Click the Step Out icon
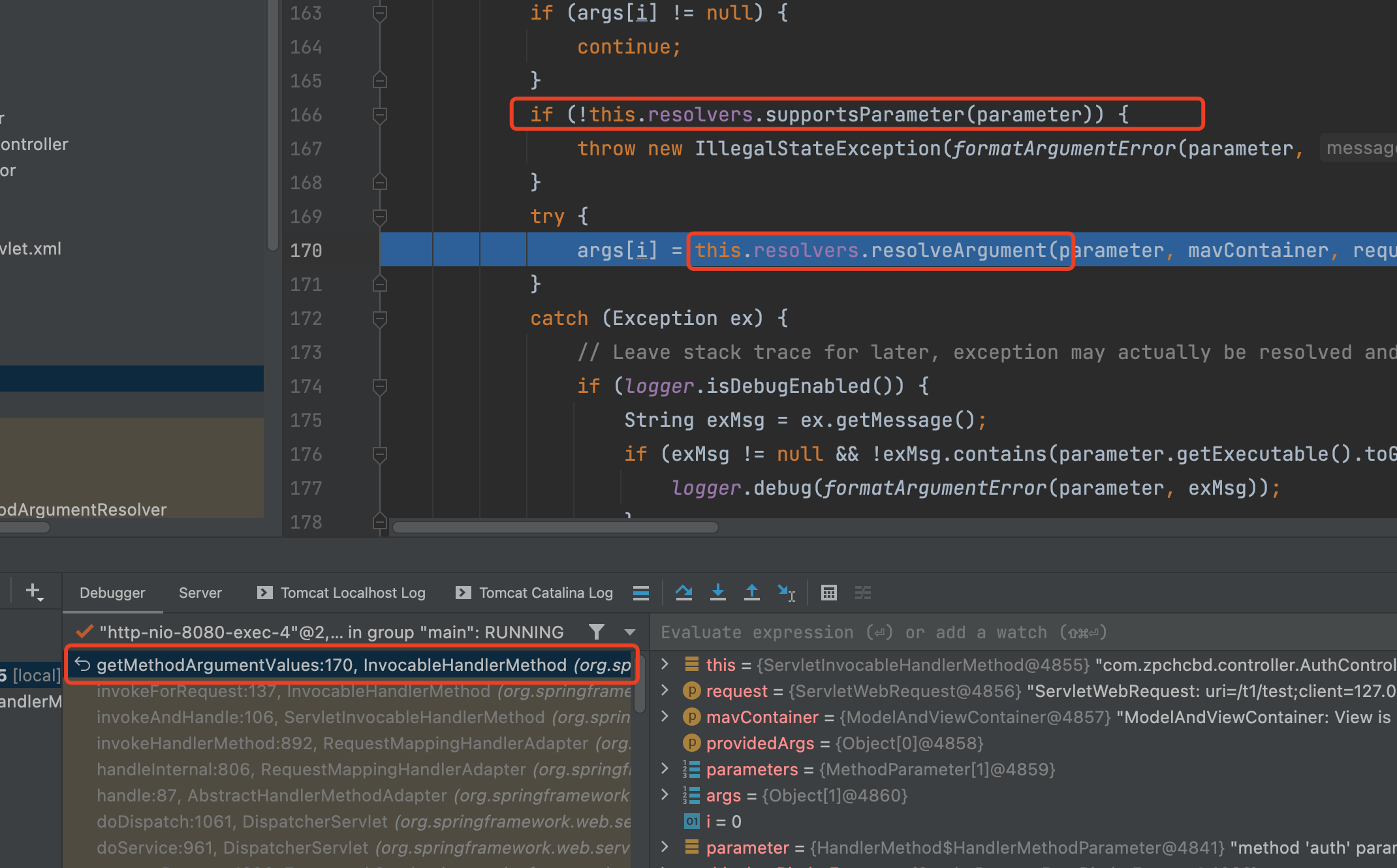 point(751,593)
